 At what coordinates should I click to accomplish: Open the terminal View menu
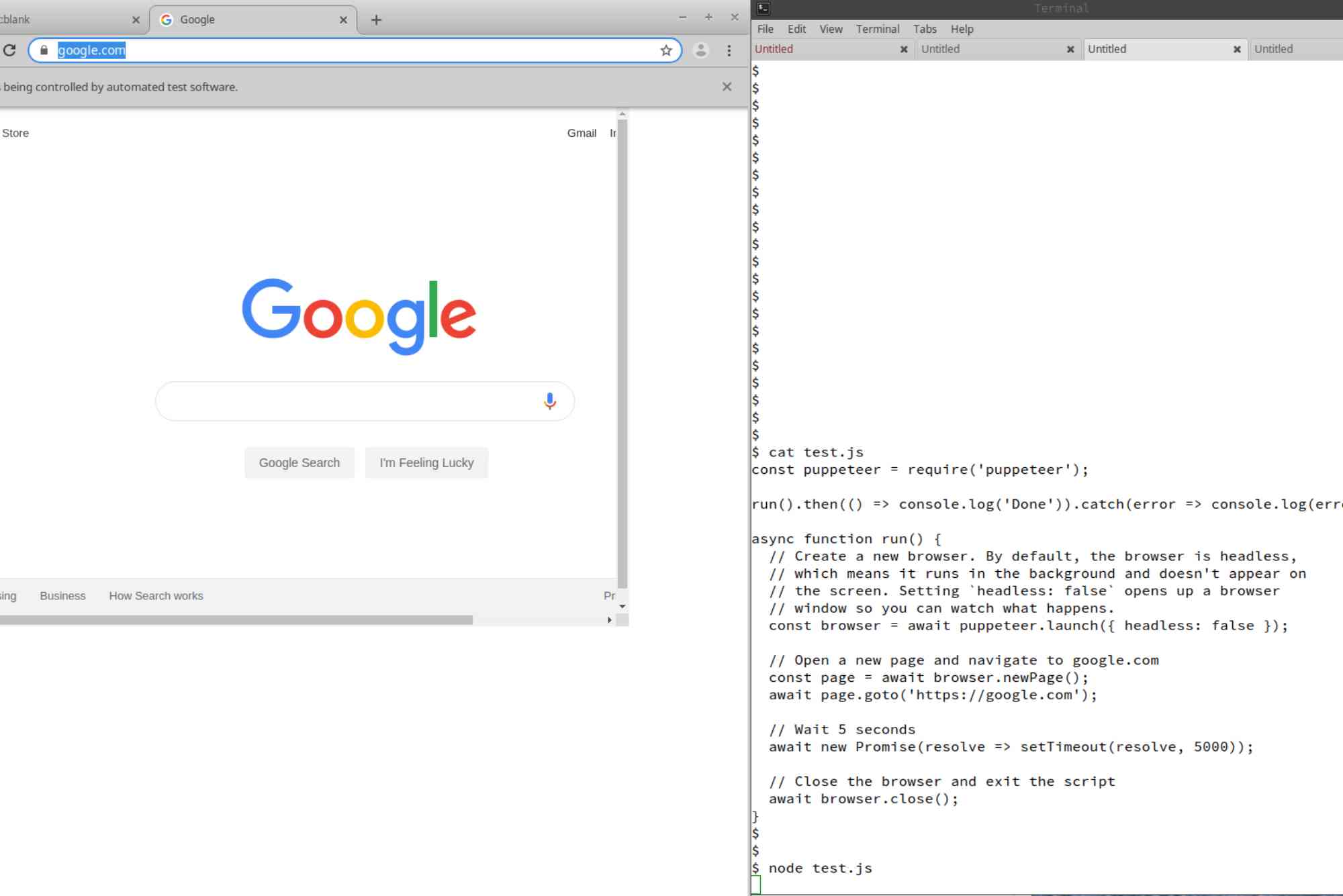point(831,29)
